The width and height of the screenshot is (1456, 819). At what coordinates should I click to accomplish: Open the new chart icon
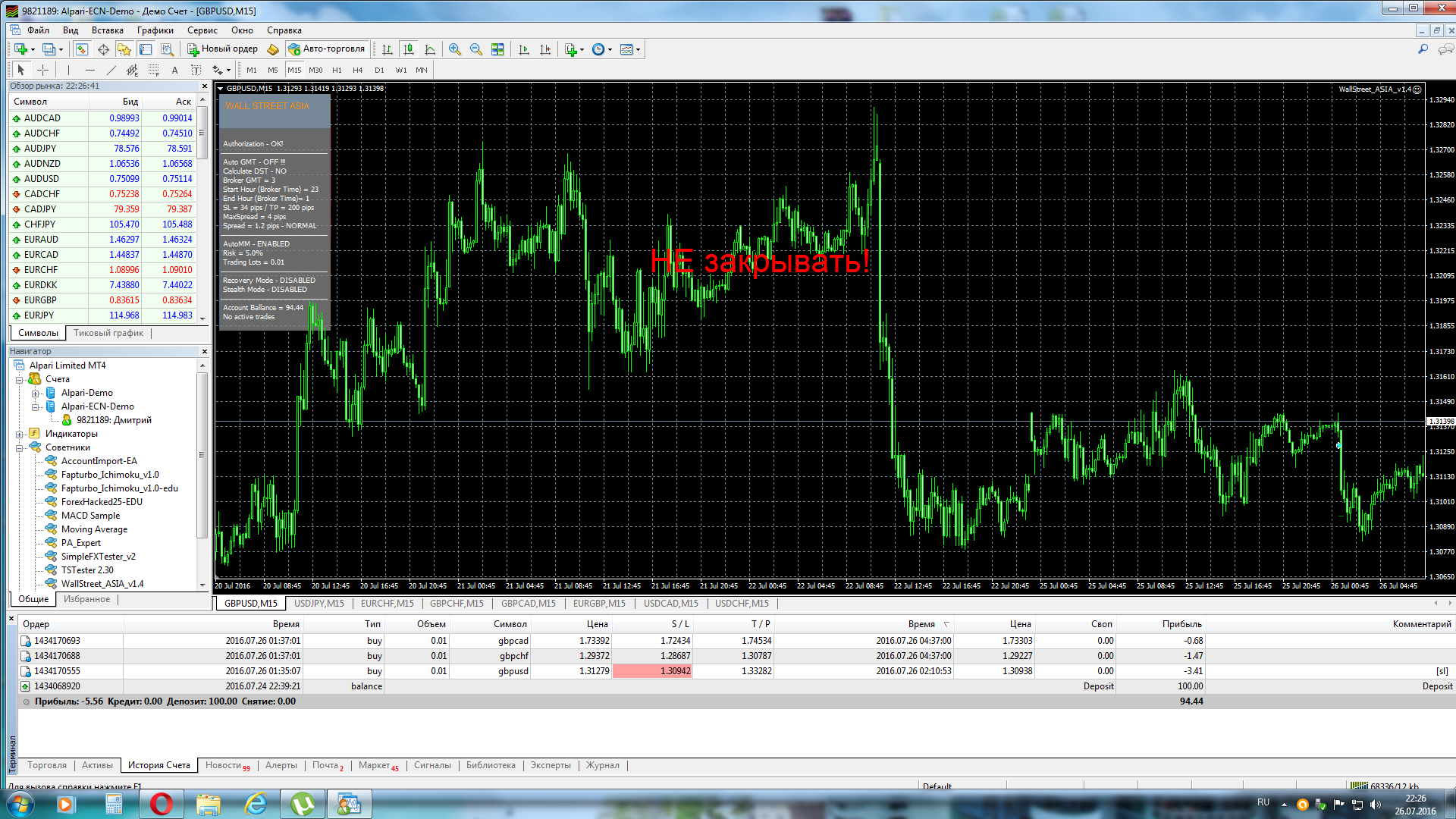[x=21, y=49]
